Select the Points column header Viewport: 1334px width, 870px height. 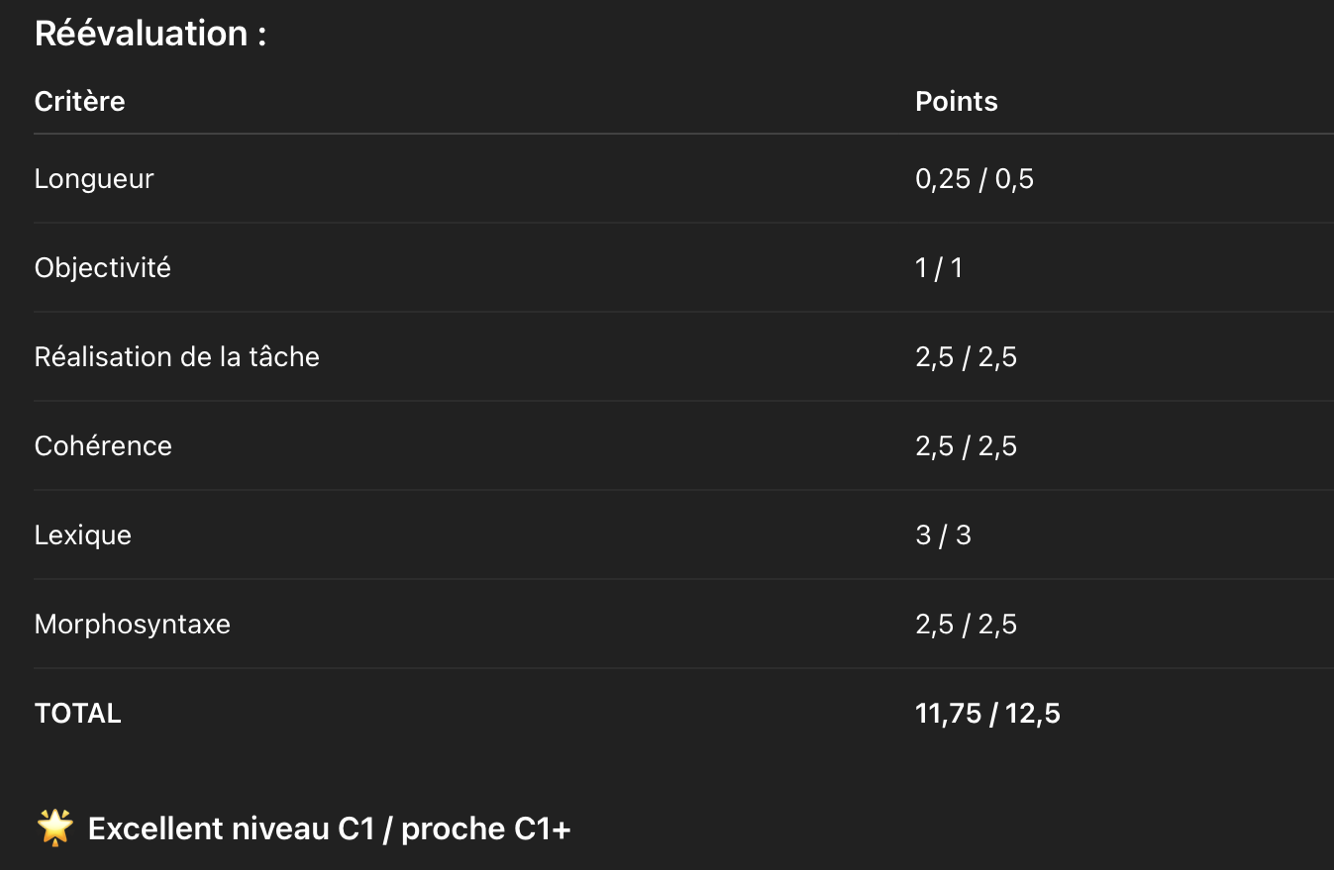956,101
